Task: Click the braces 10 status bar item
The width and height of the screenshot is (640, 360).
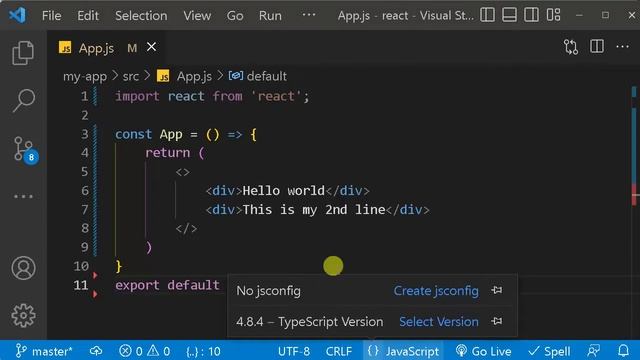Action: pos(203,351)
